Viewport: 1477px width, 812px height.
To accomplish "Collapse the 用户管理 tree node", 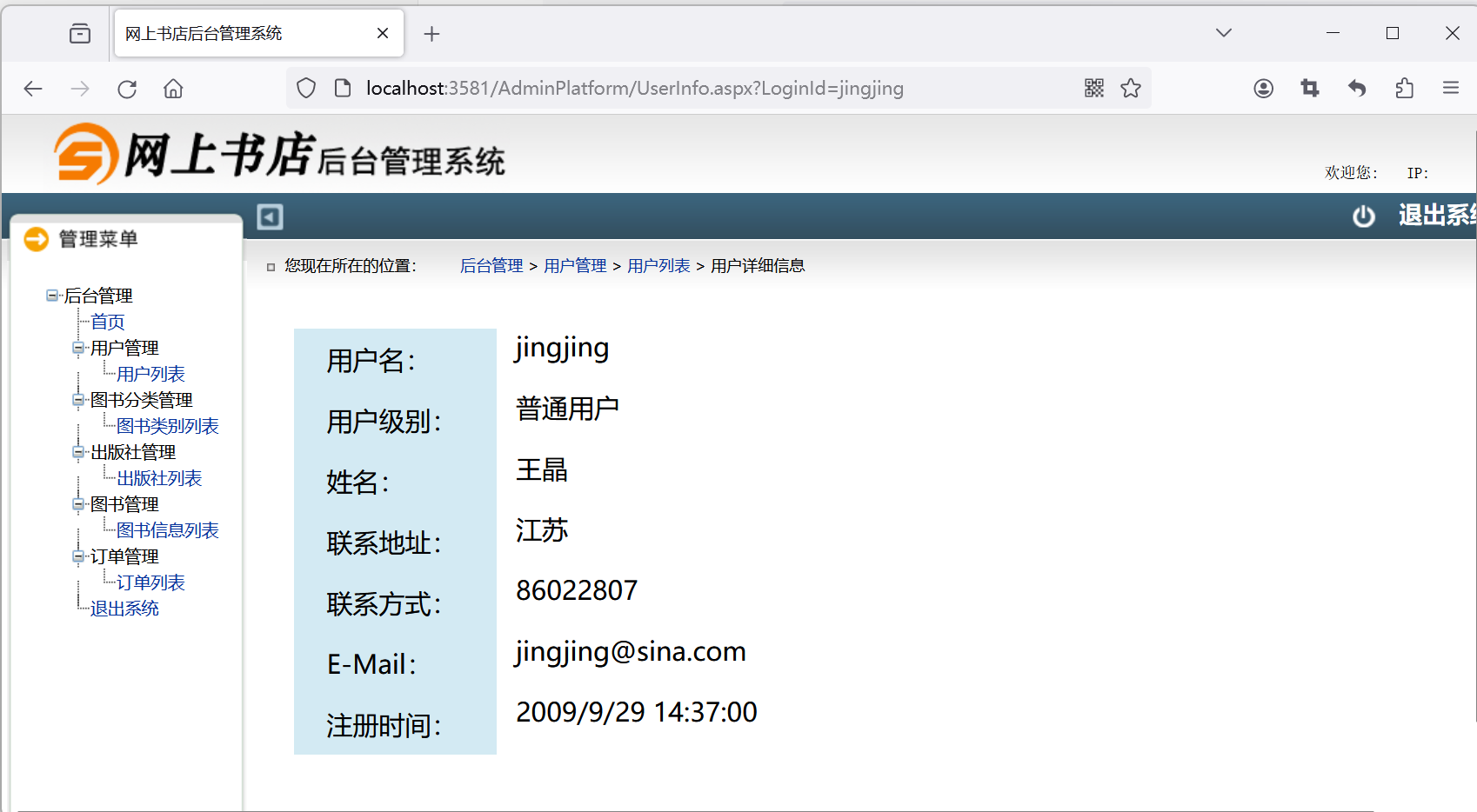I will click(x=78, y=348).
